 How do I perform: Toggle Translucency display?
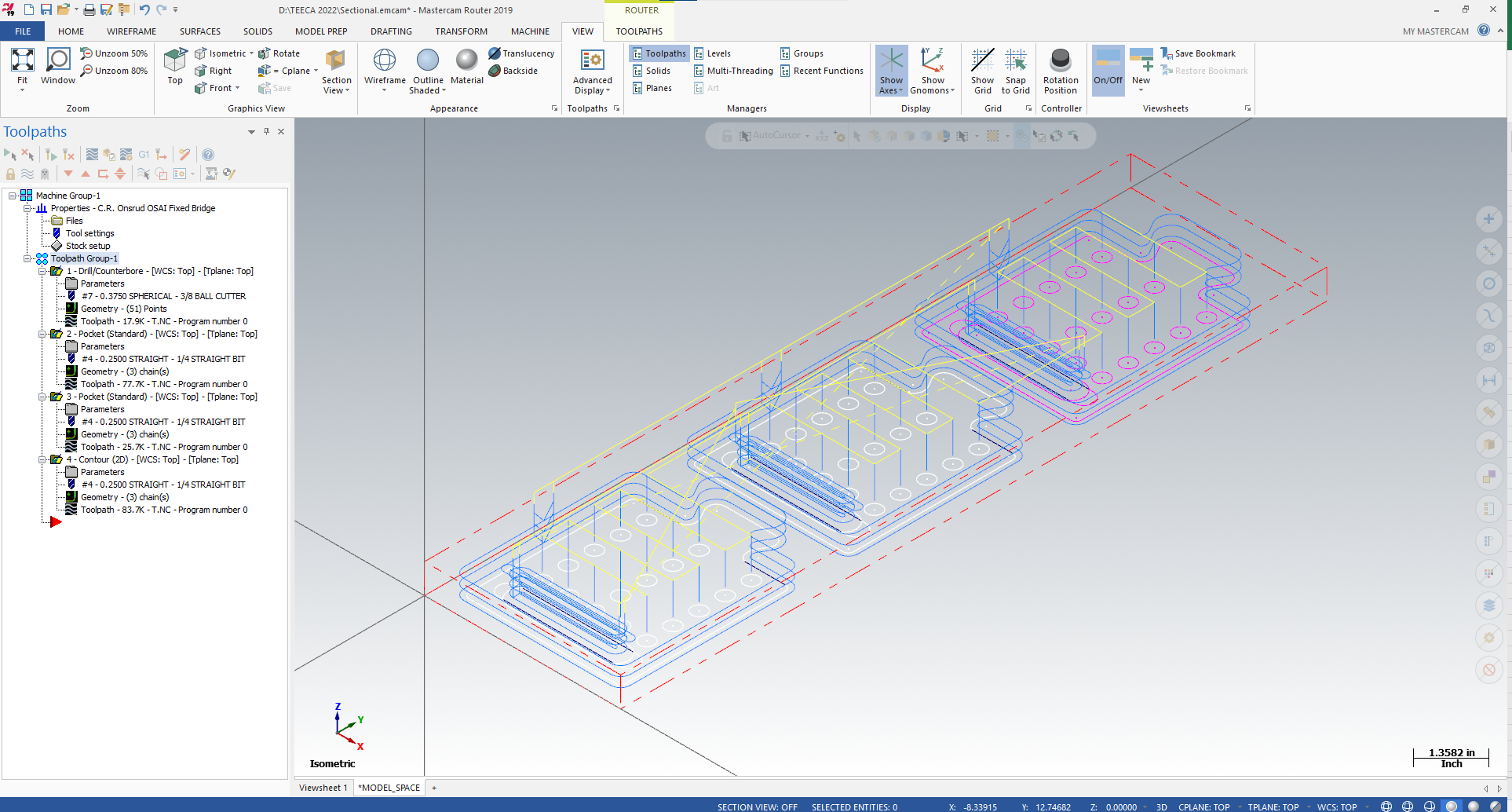coord(521,53)
